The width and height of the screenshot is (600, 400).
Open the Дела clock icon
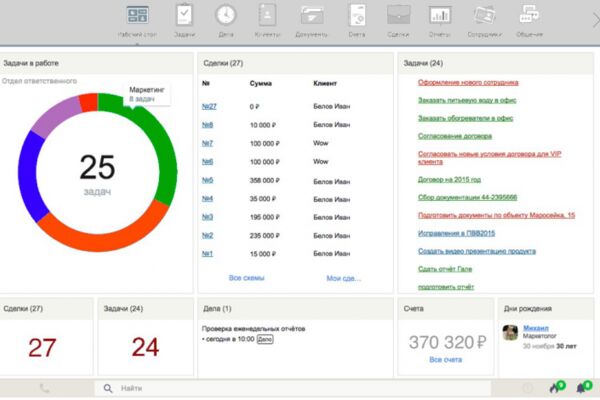pos(226,15)
